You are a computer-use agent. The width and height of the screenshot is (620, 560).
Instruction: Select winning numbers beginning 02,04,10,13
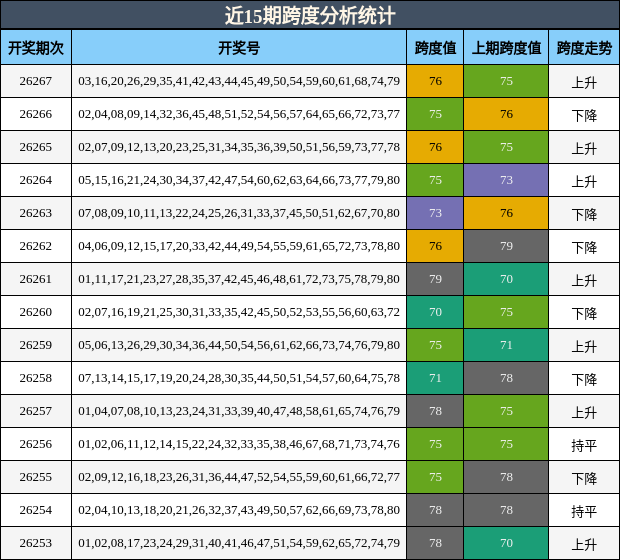(x=239, y=510)
